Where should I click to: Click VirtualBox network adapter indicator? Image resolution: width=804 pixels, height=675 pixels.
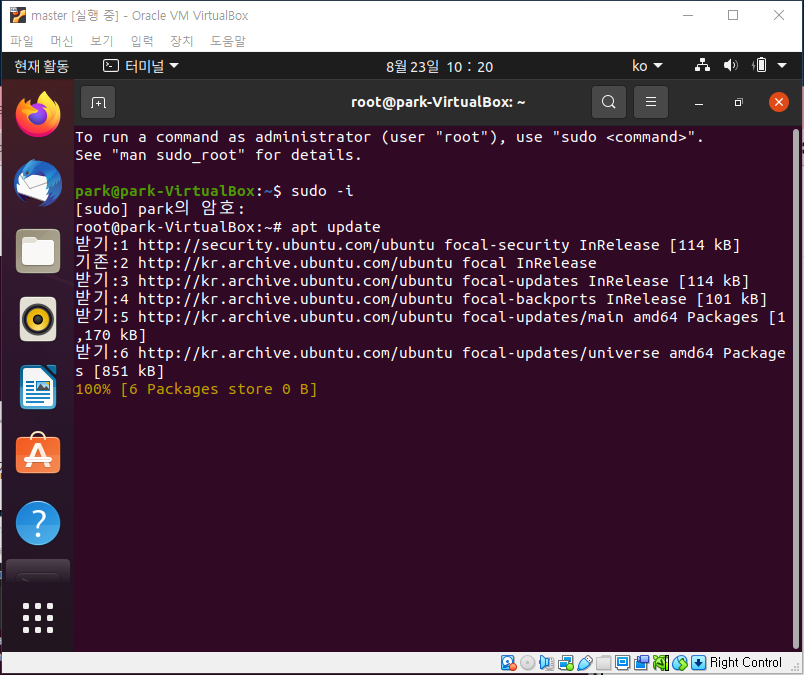pos(566,663)
